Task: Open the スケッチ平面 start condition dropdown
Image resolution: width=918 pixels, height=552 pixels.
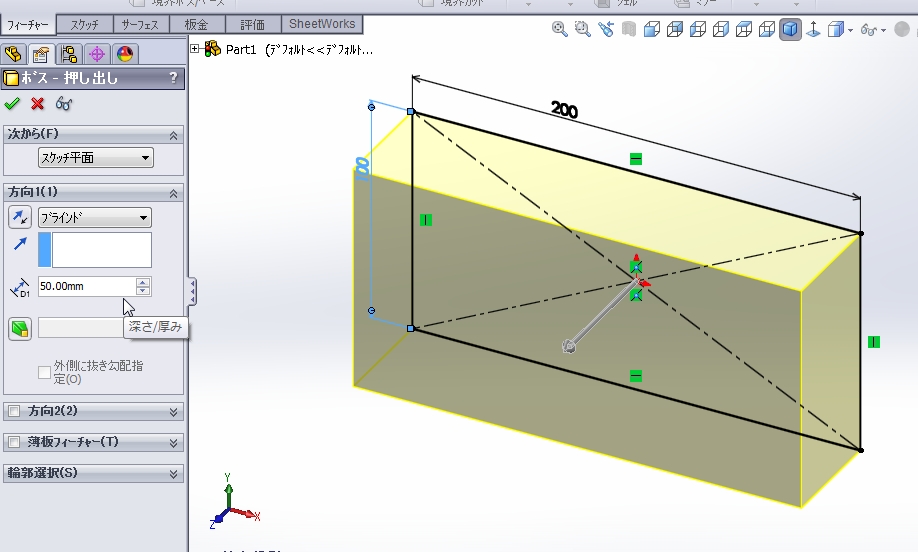Action: [95, 158]
